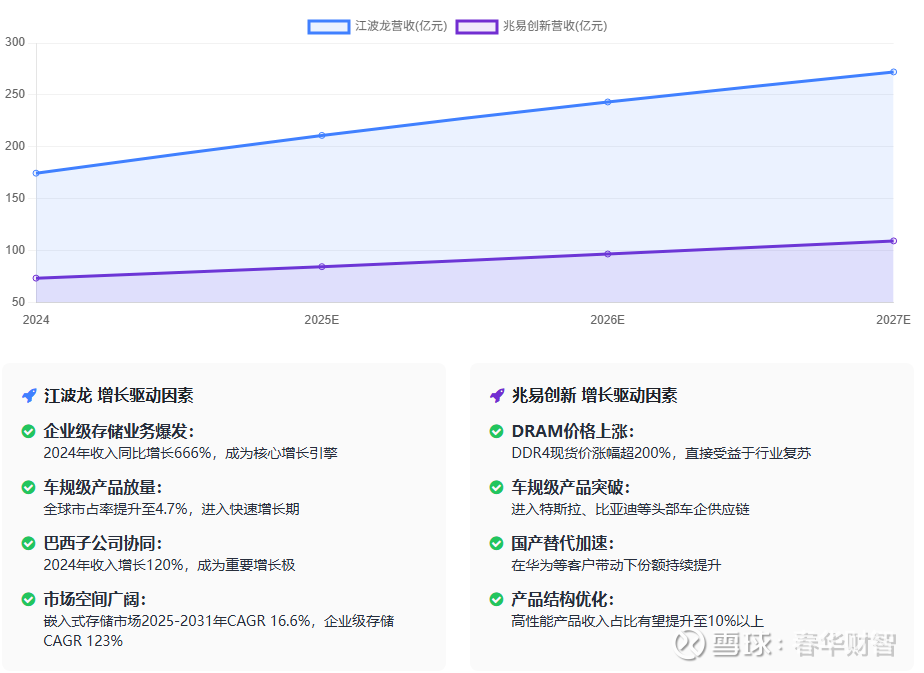Image resolution: width=924 pixels, height=673 pixels.
Task: Click green check icon next to DRAM价格上涨
Action: coord(497,431)
